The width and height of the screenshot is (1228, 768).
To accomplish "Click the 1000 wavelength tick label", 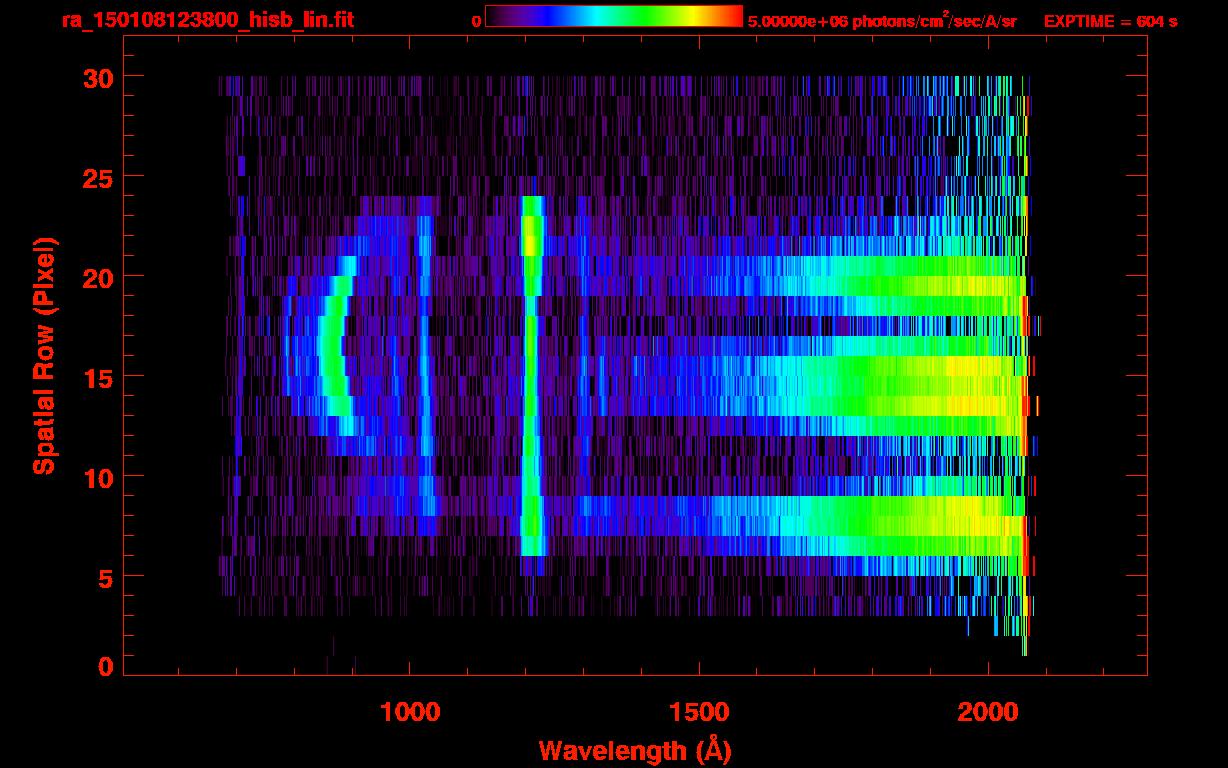I will [410, 712].
